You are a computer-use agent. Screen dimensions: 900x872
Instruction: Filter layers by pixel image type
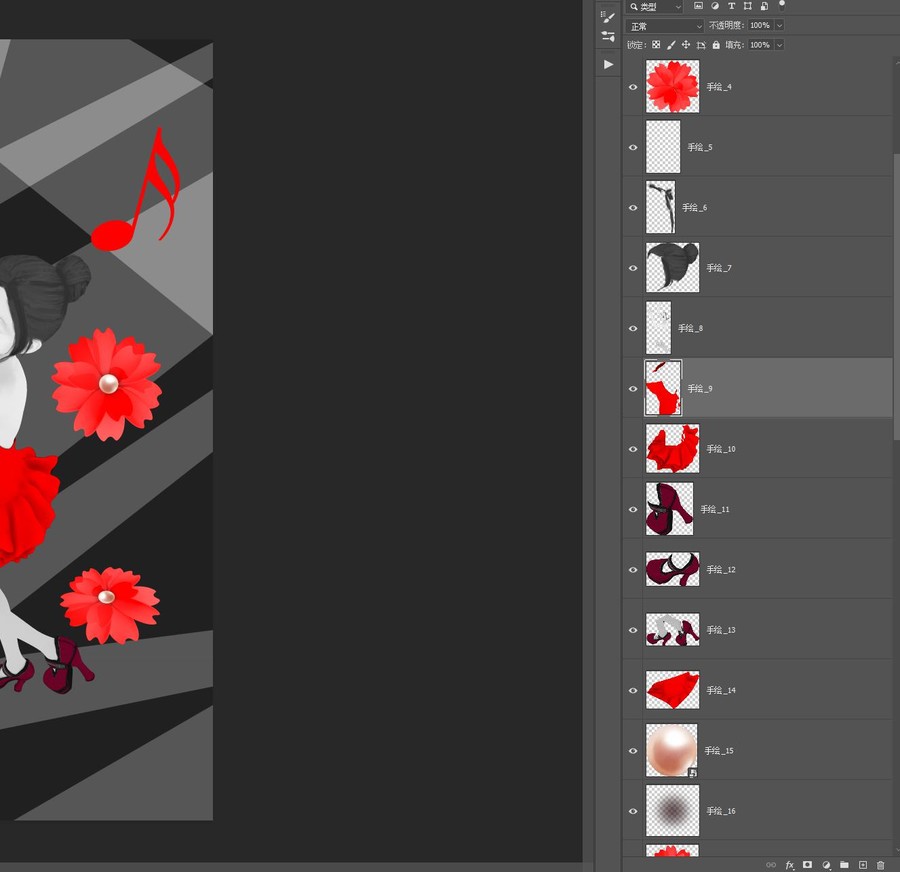(698, 6)
